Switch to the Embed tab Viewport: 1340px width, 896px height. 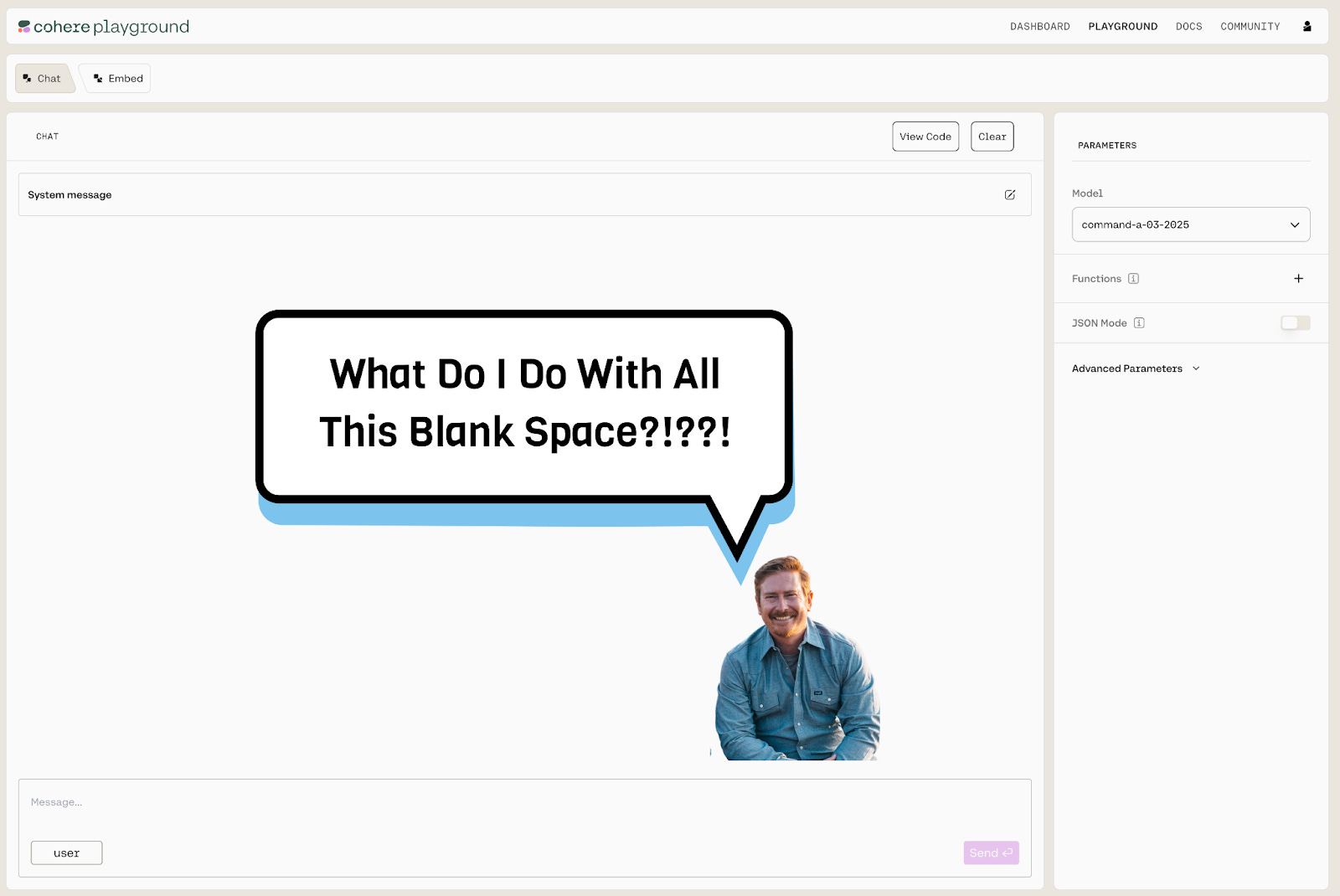click(117, 79)
